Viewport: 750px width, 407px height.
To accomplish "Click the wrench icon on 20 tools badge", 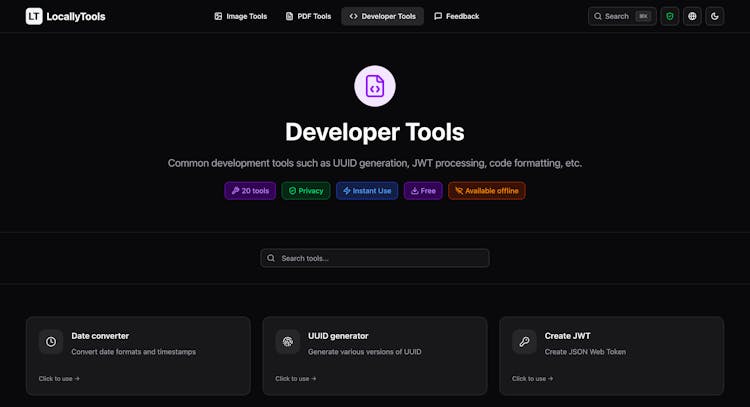I will [235, 191].
